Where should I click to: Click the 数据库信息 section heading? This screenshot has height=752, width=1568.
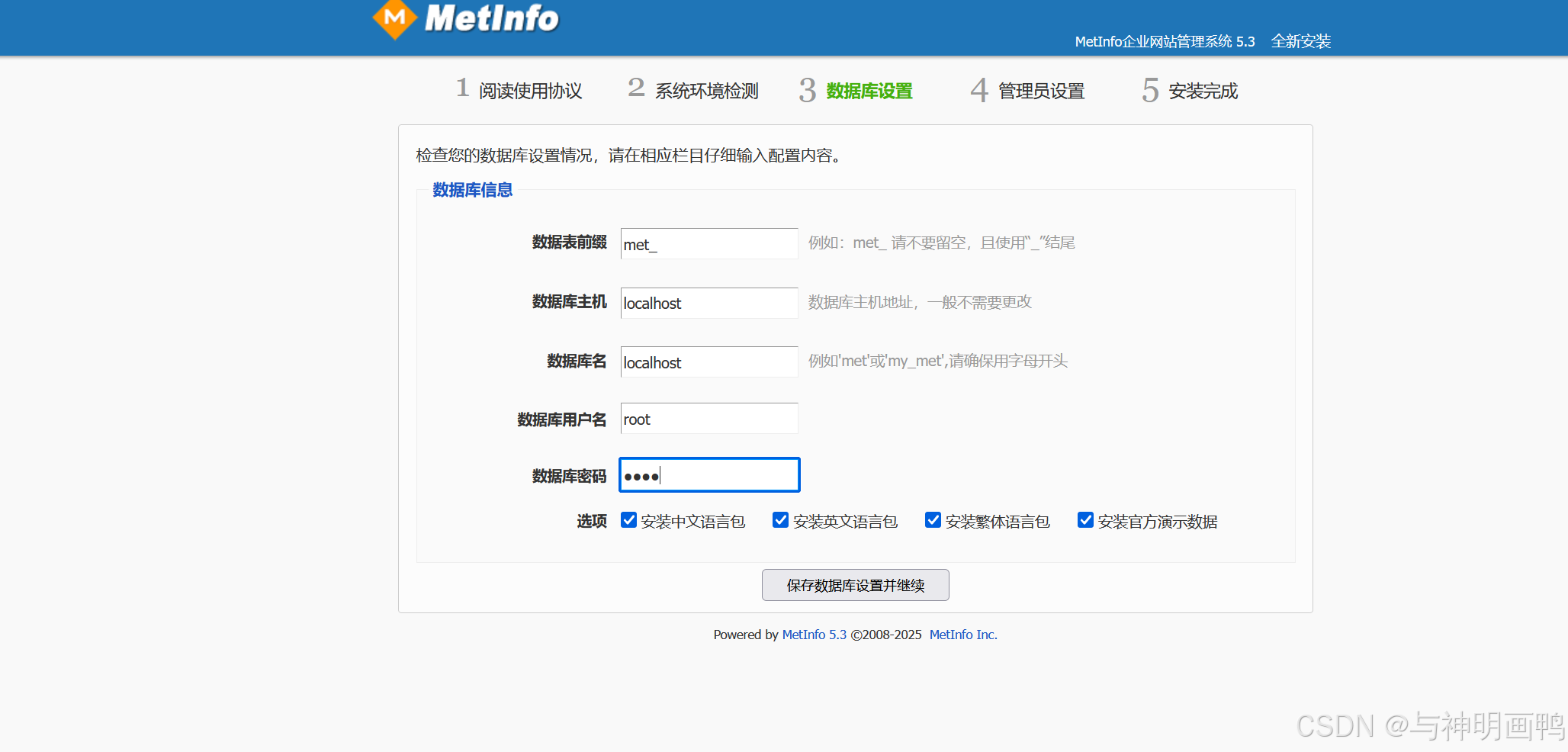473,190
